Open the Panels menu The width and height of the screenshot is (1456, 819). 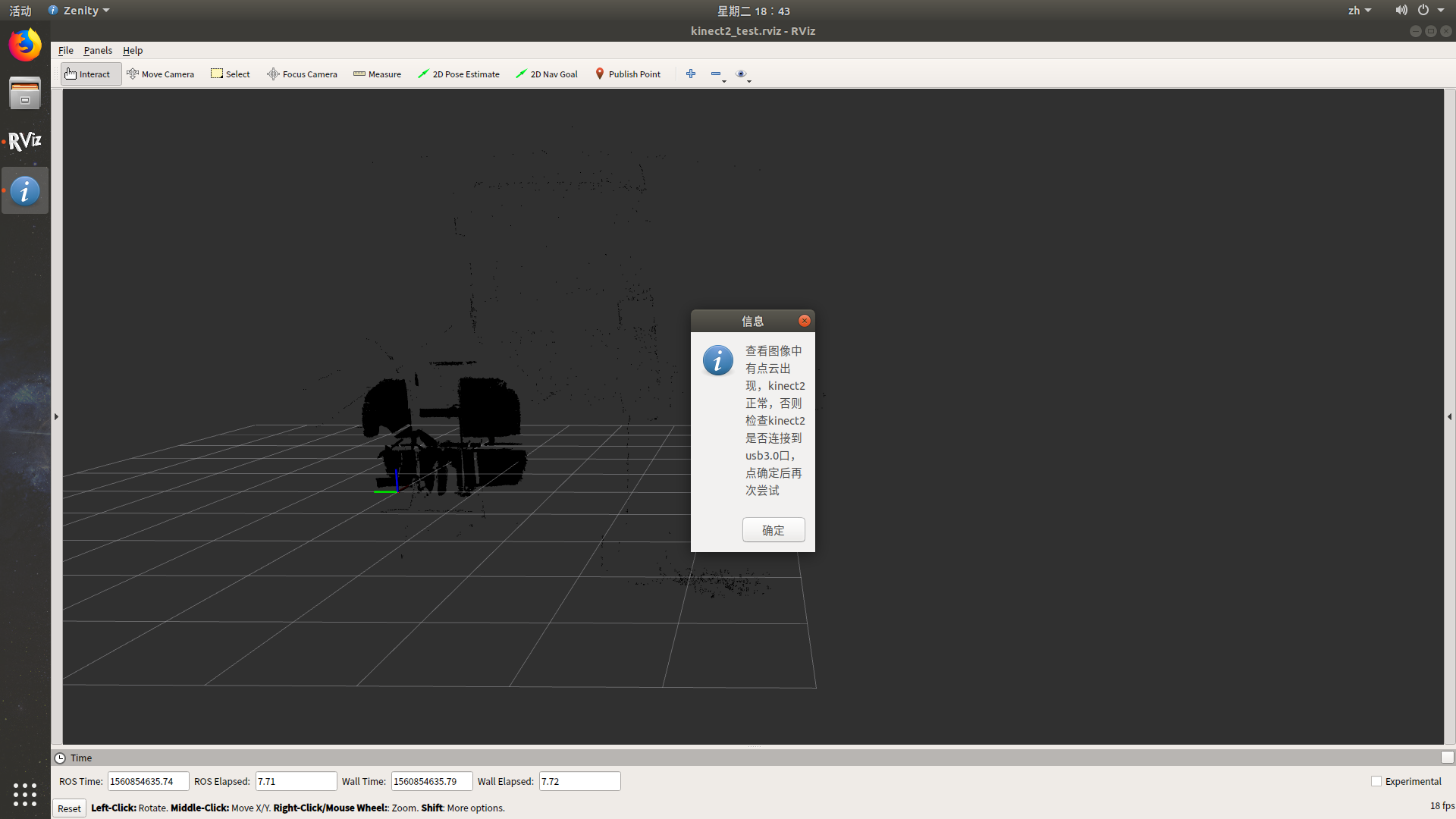pos(98,51)
